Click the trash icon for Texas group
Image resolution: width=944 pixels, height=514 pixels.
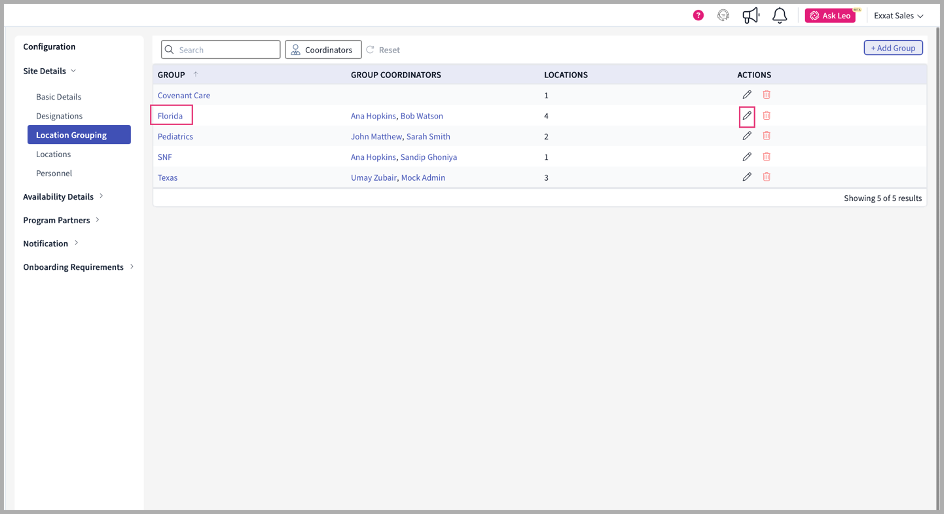pyautogui.click(x=766, y=177)
